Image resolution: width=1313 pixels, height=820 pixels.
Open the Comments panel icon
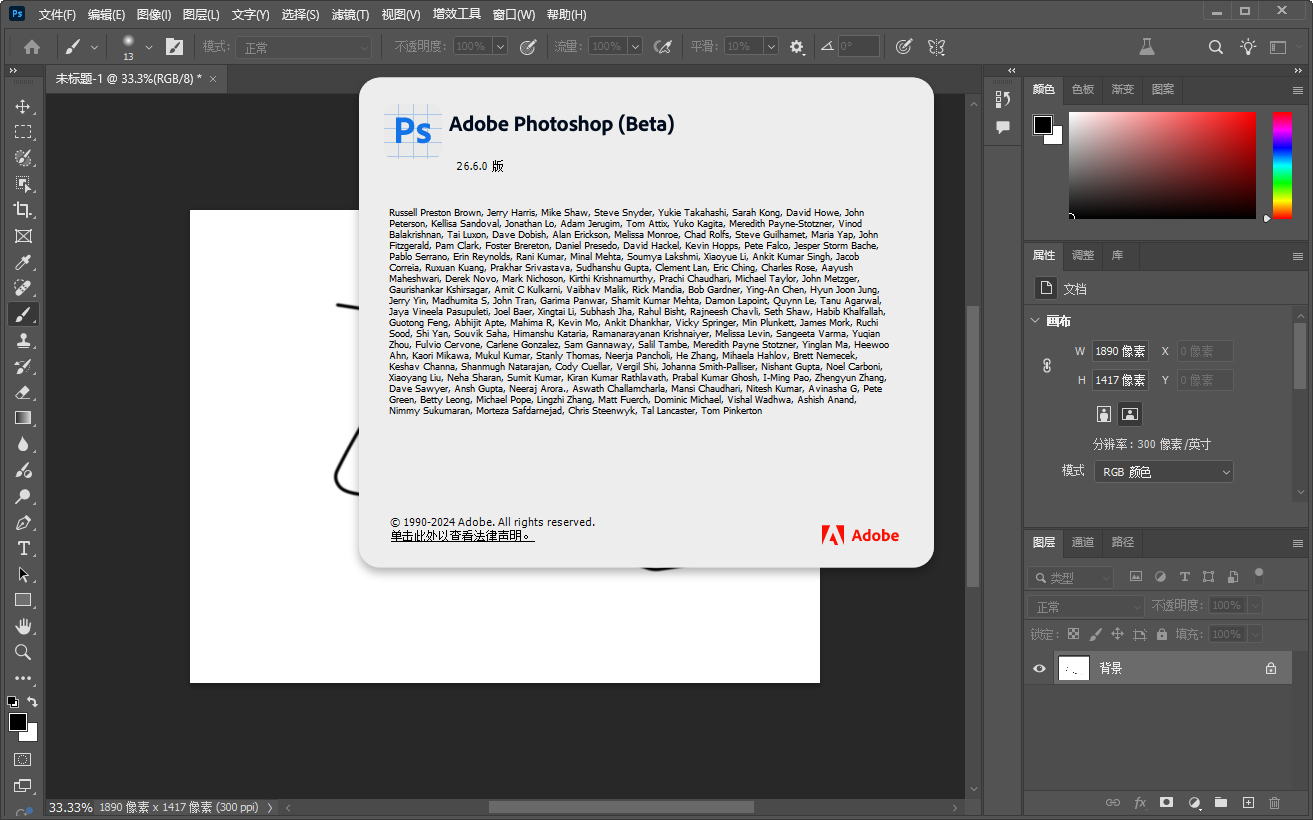[x=1003, y=127]
